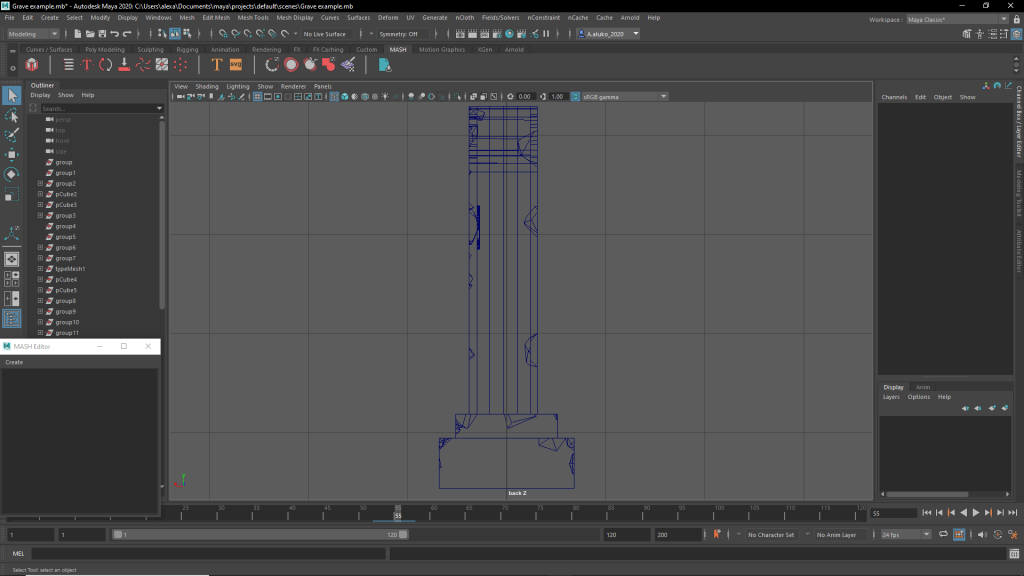Toggle the loop playback icon
This screenshot has width=1024, height=576.
(942, 535)
